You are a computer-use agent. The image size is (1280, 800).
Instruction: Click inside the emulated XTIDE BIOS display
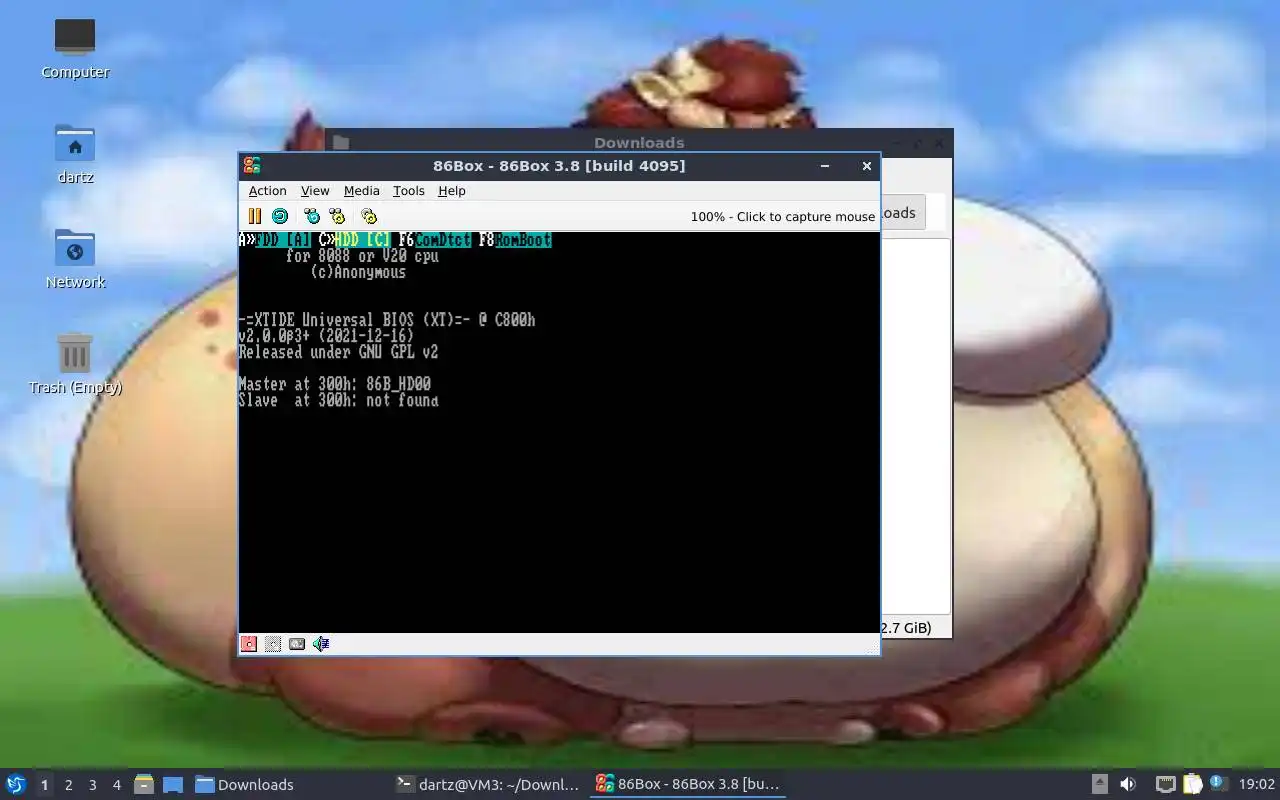pos(559,432)
